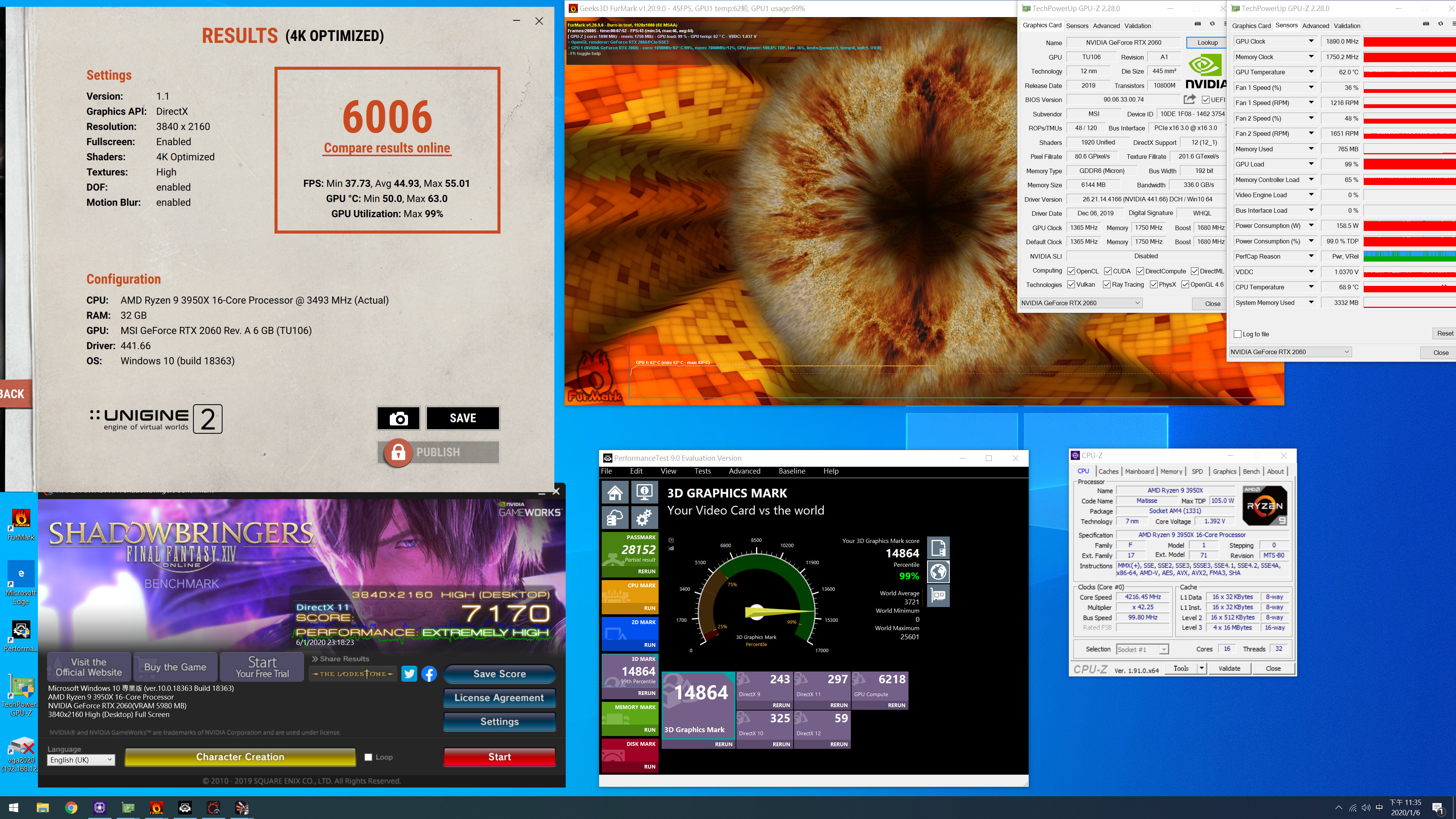Open Advanced tab in GPU-Z Sensors window
Image resolution: width=1456 pixels, height=819 pixels.
pyautogui.click(x=1315, y=25)
